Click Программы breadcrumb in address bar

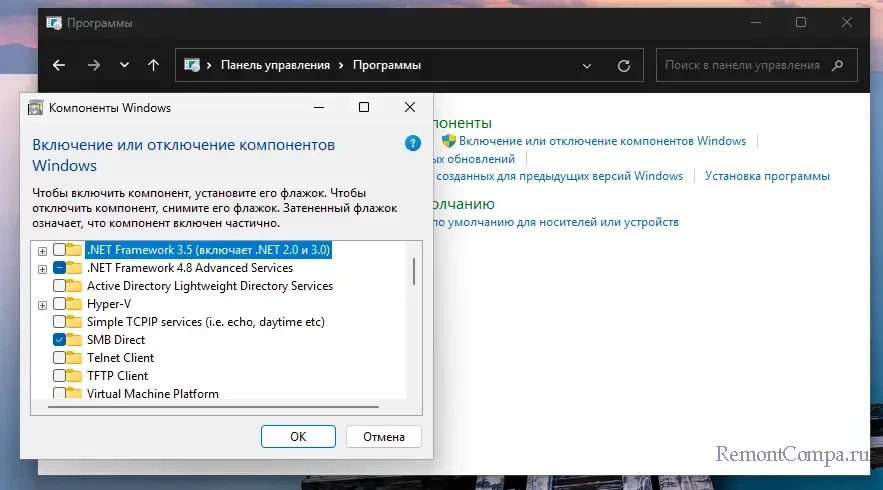(x=387, y=65)
